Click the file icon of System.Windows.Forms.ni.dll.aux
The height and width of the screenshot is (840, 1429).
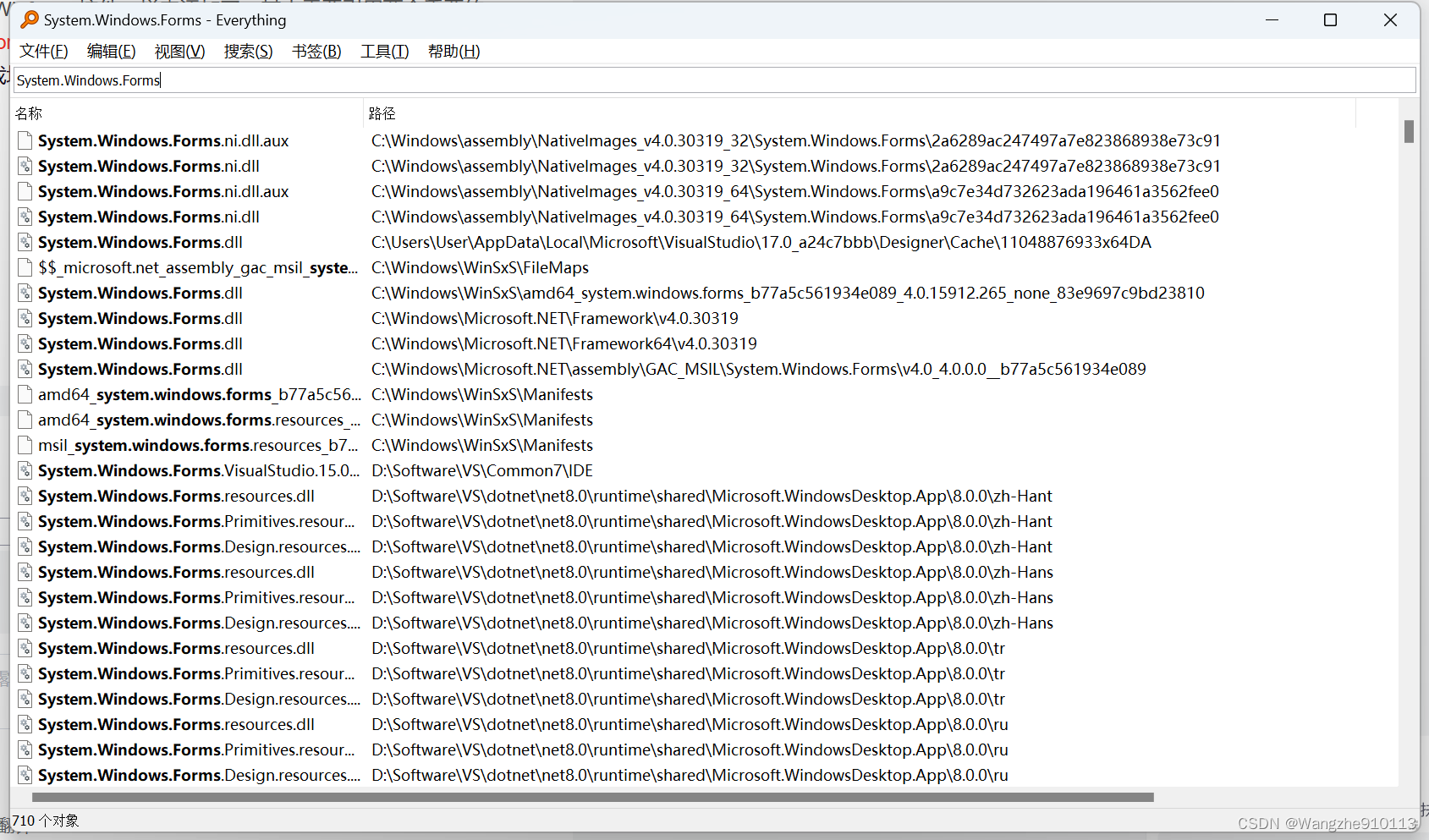(x=25, y=140)
